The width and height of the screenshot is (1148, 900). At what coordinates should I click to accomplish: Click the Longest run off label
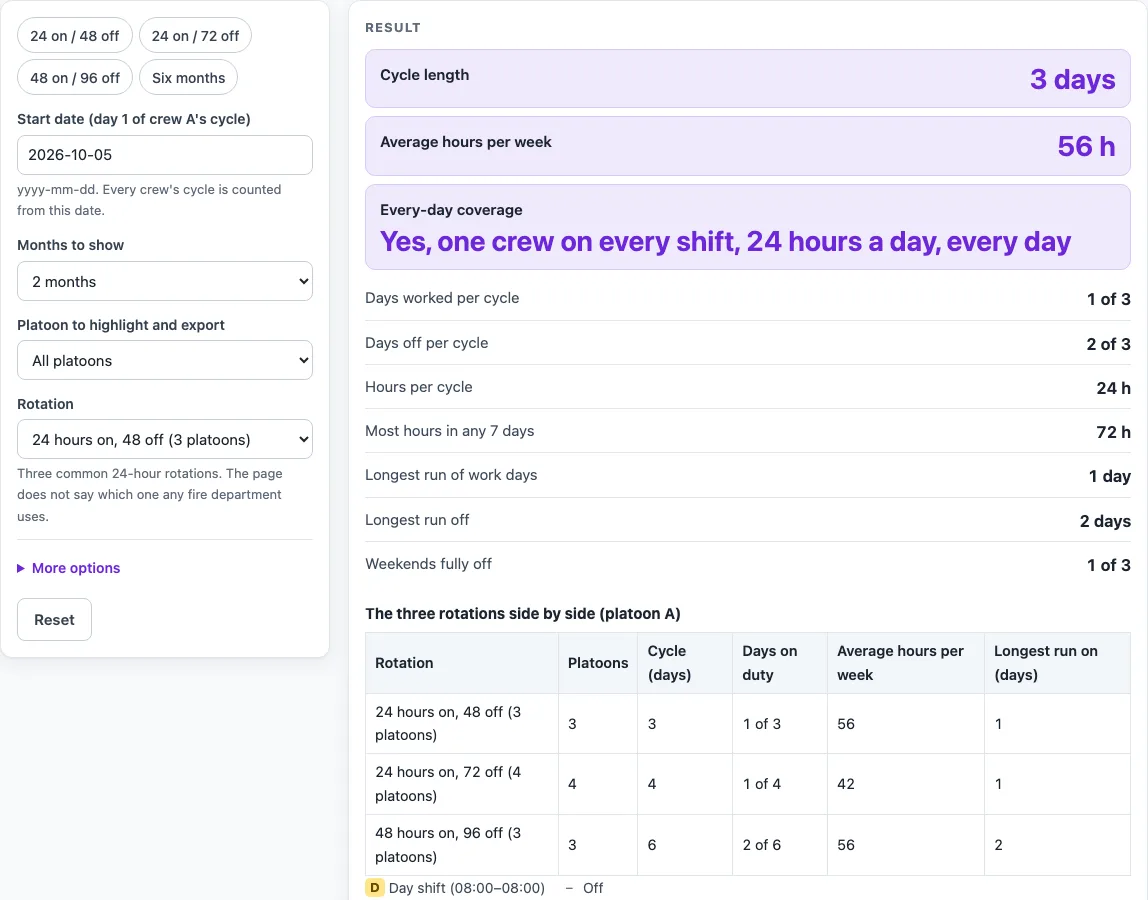coord(417,520)
